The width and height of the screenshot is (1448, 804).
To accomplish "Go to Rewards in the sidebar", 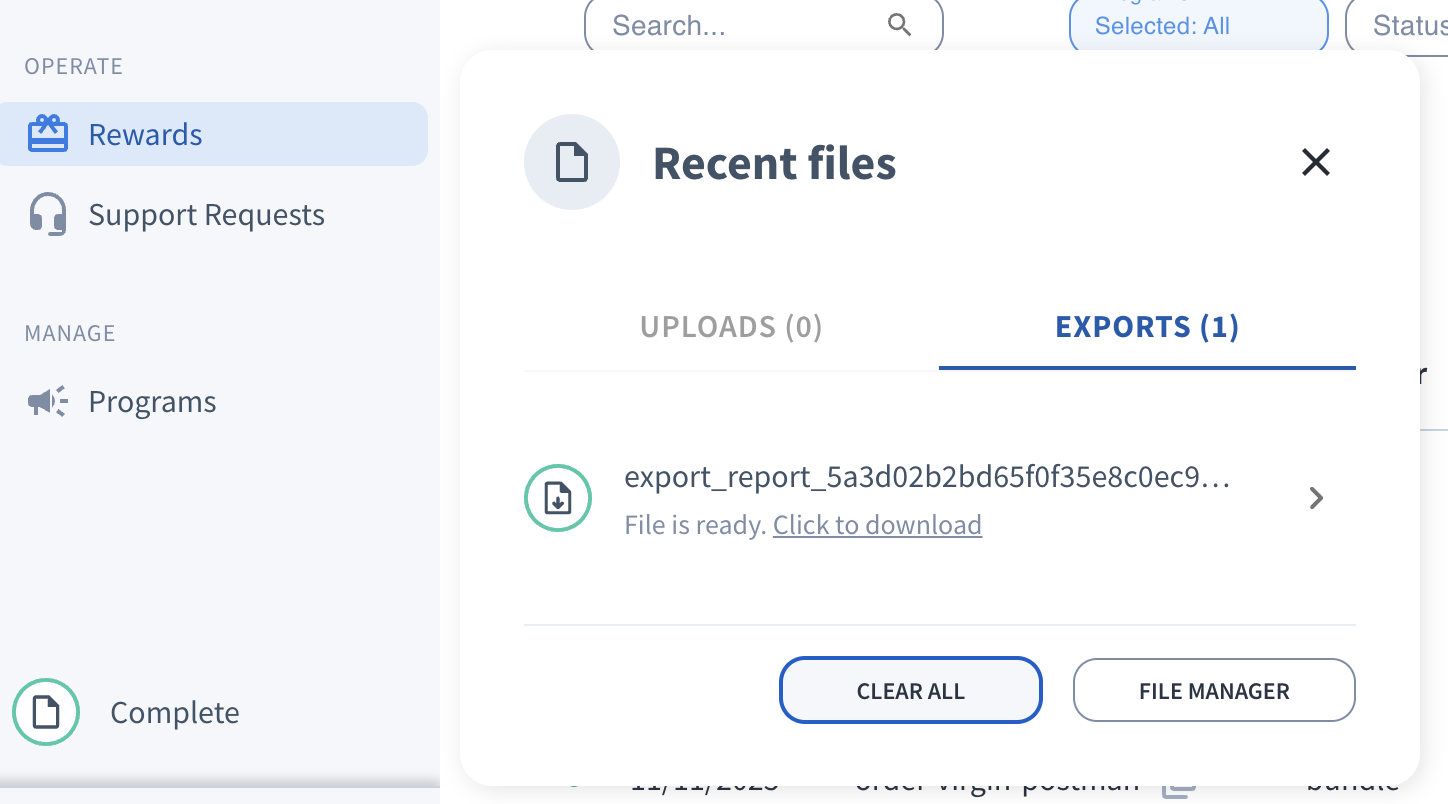I will coord(145,134).
